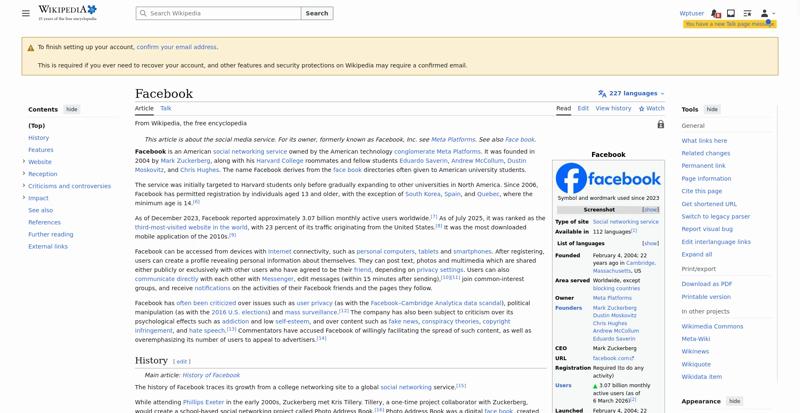Open Permanent link tool
The image size is (800, 413).
pos(704,165)
